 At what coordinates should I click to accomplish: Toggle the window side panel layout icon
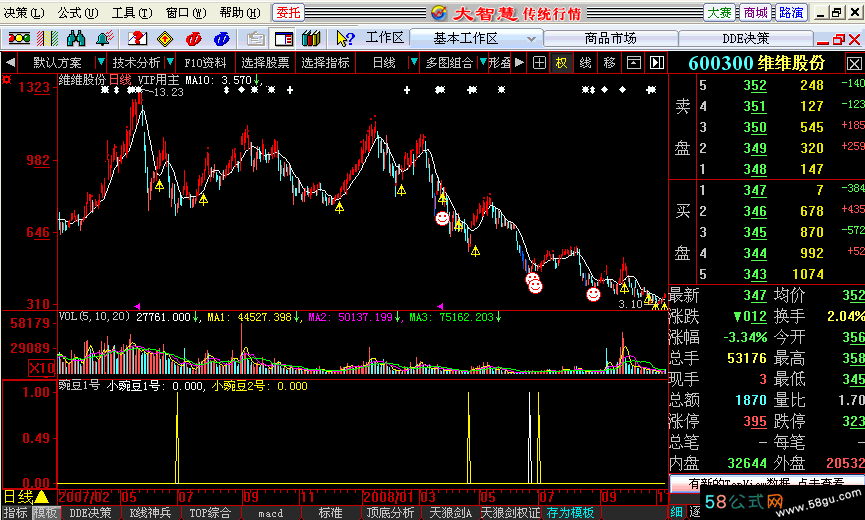284,39
